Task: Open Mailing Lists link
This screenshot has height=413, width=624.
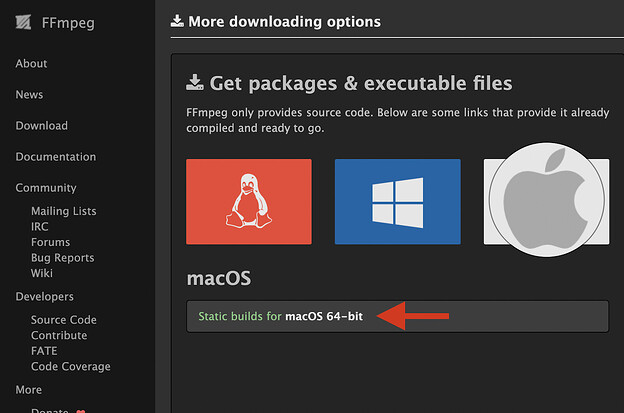Action: click(x=64, y=211)
